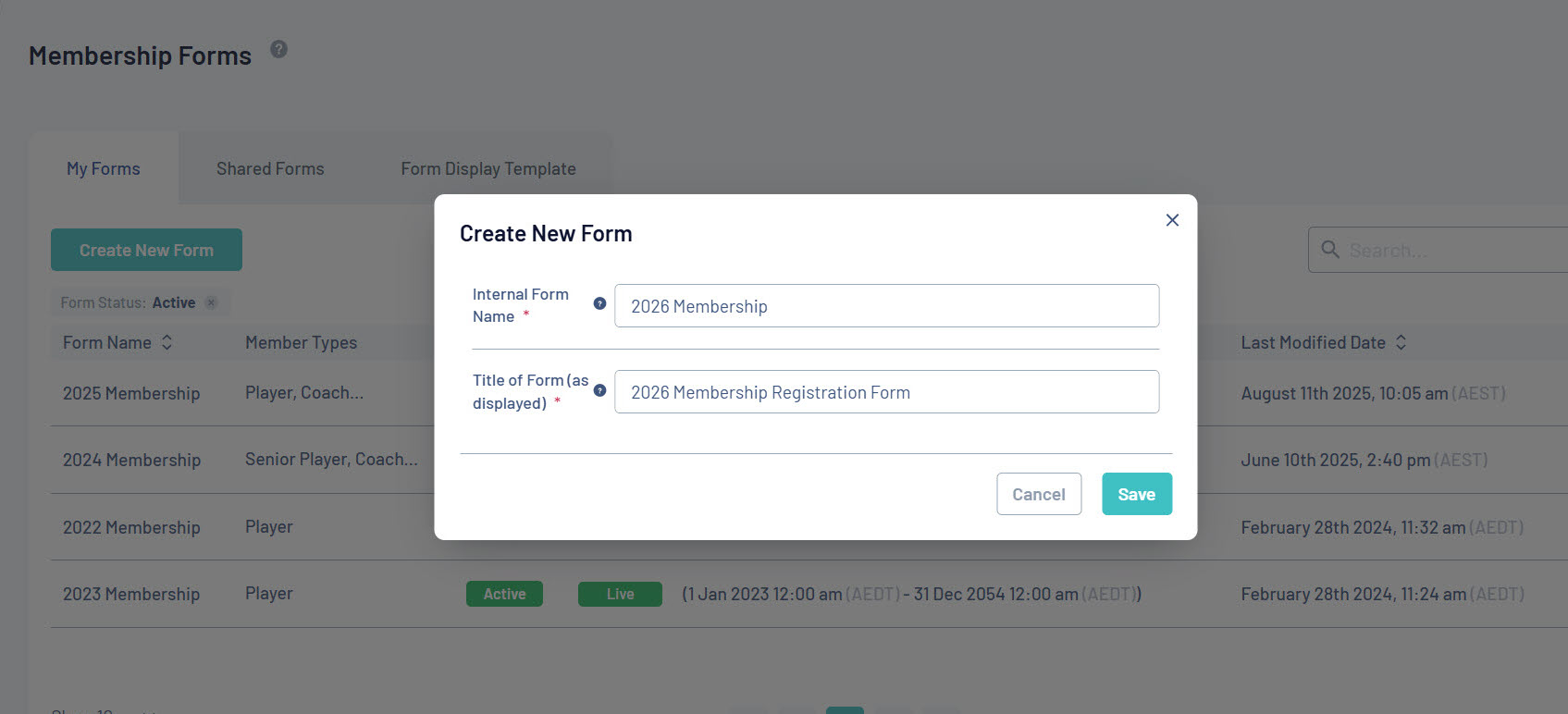
Task: Open the 2025 Membership form row
Action: [x=131, y=393]
